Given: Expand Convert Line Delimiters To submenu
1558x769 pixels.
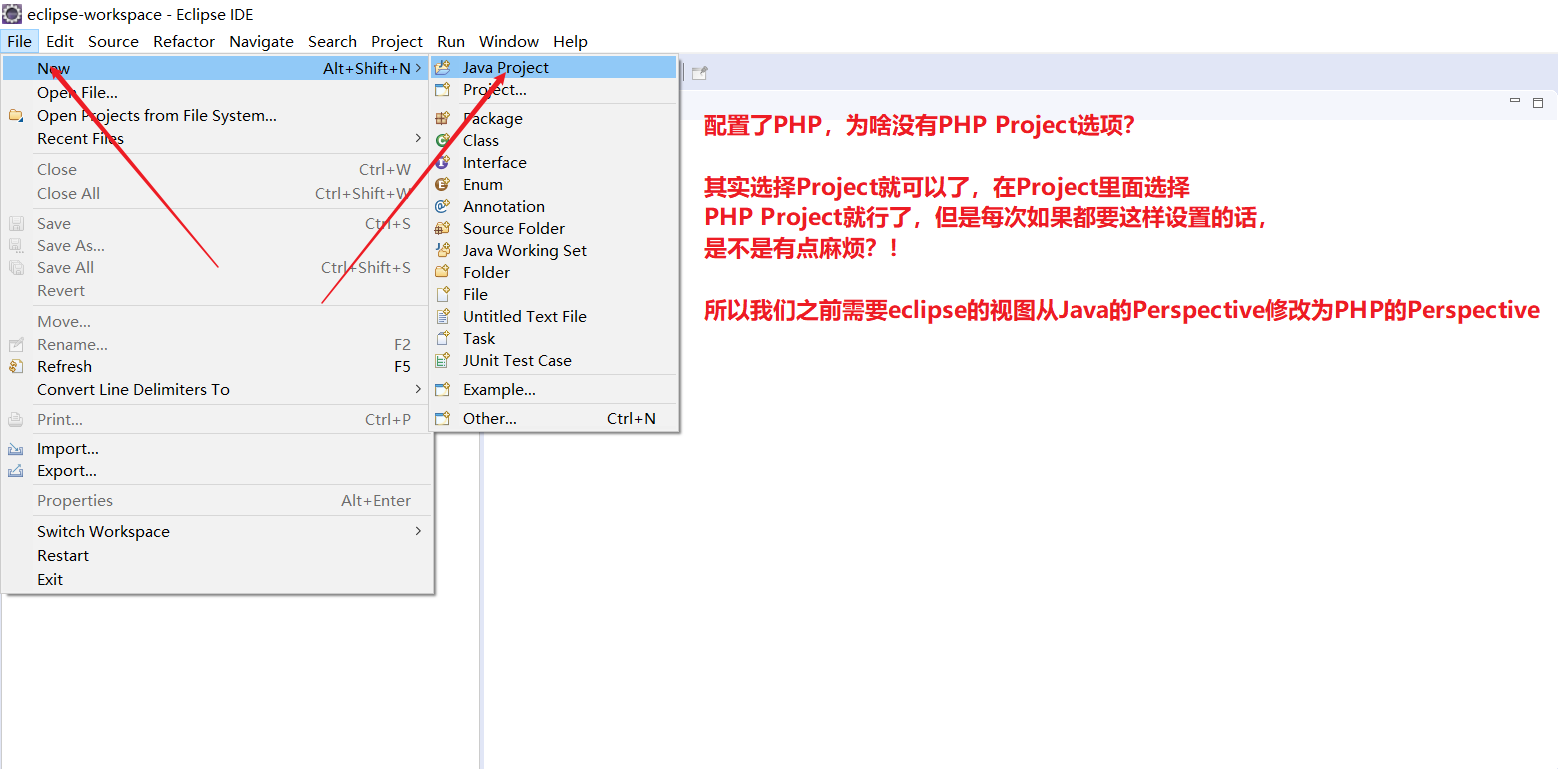Looking at the screenshot, I should pyautogui.click(x=418, y=389).
